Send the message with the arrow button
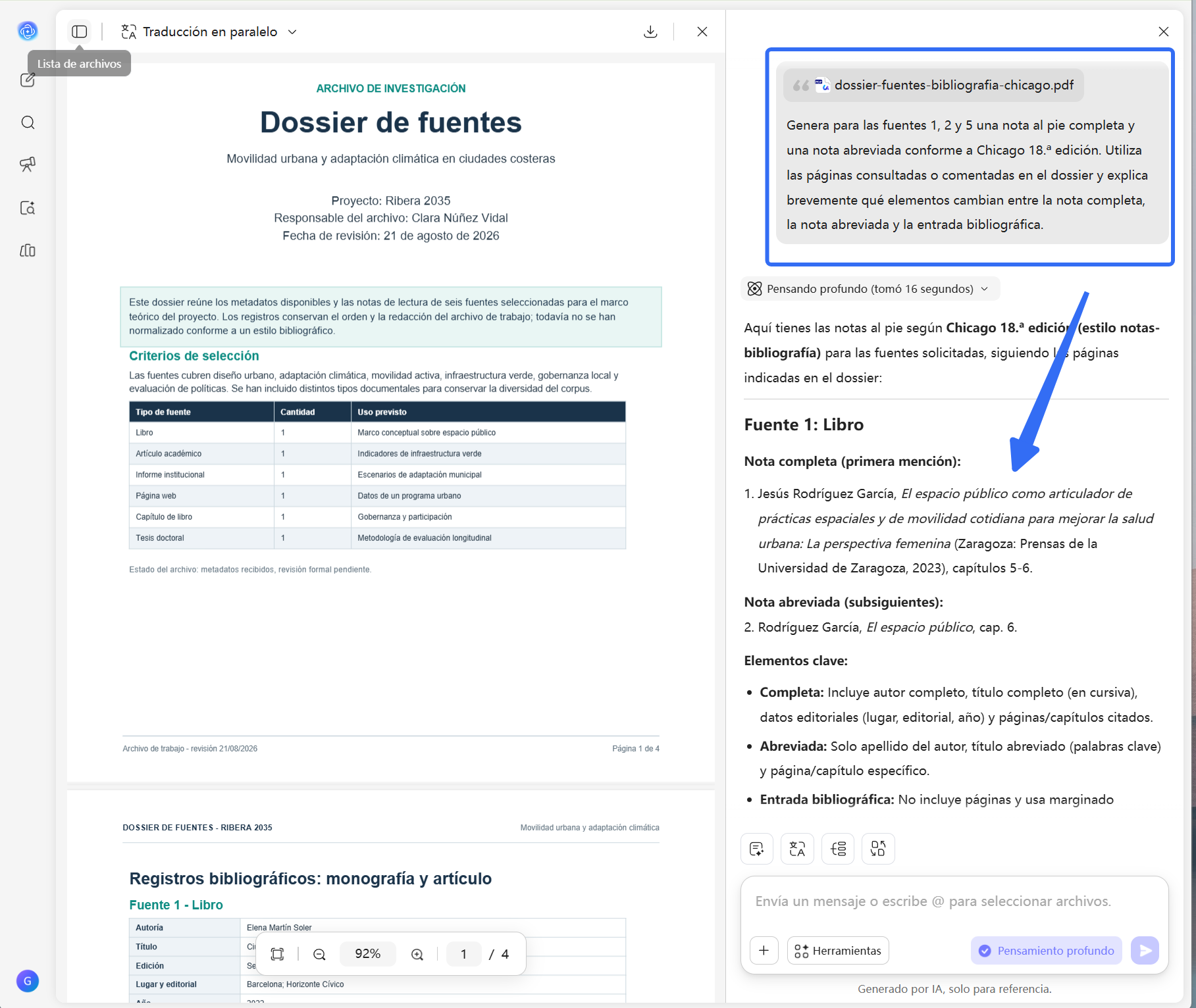This screenshot has width=1196, height=1008. pos(1145,951)
